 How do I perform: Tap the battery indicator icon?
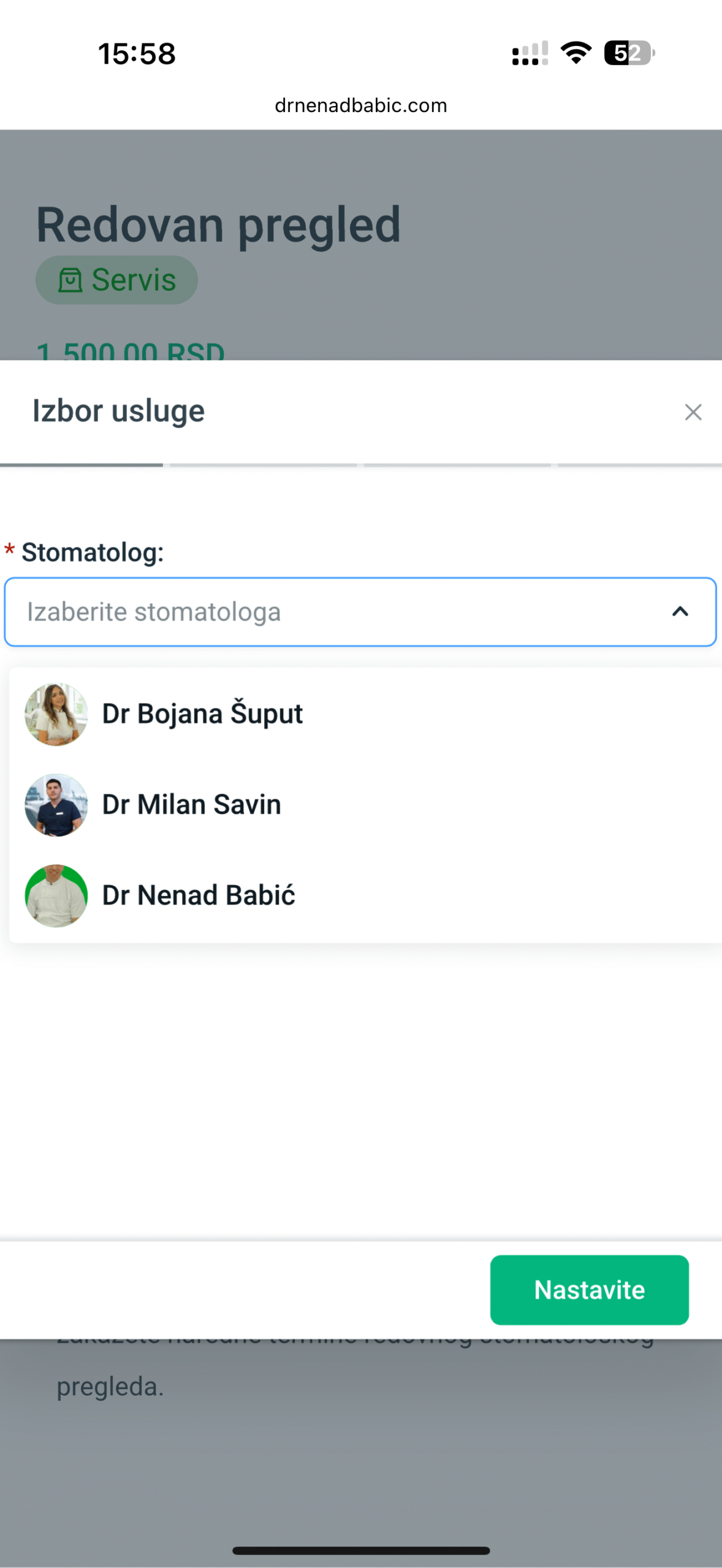pyautogui.click(x=629, y=53)
